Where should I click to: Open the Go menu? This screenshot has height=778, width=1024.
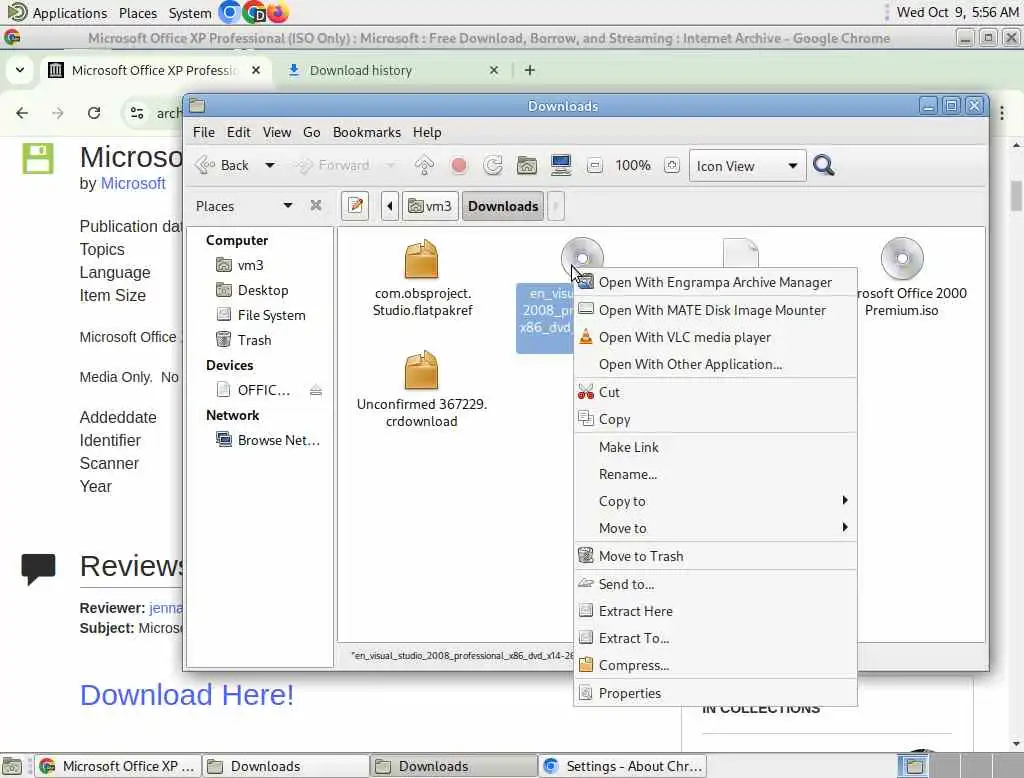(x=312, y=133)
